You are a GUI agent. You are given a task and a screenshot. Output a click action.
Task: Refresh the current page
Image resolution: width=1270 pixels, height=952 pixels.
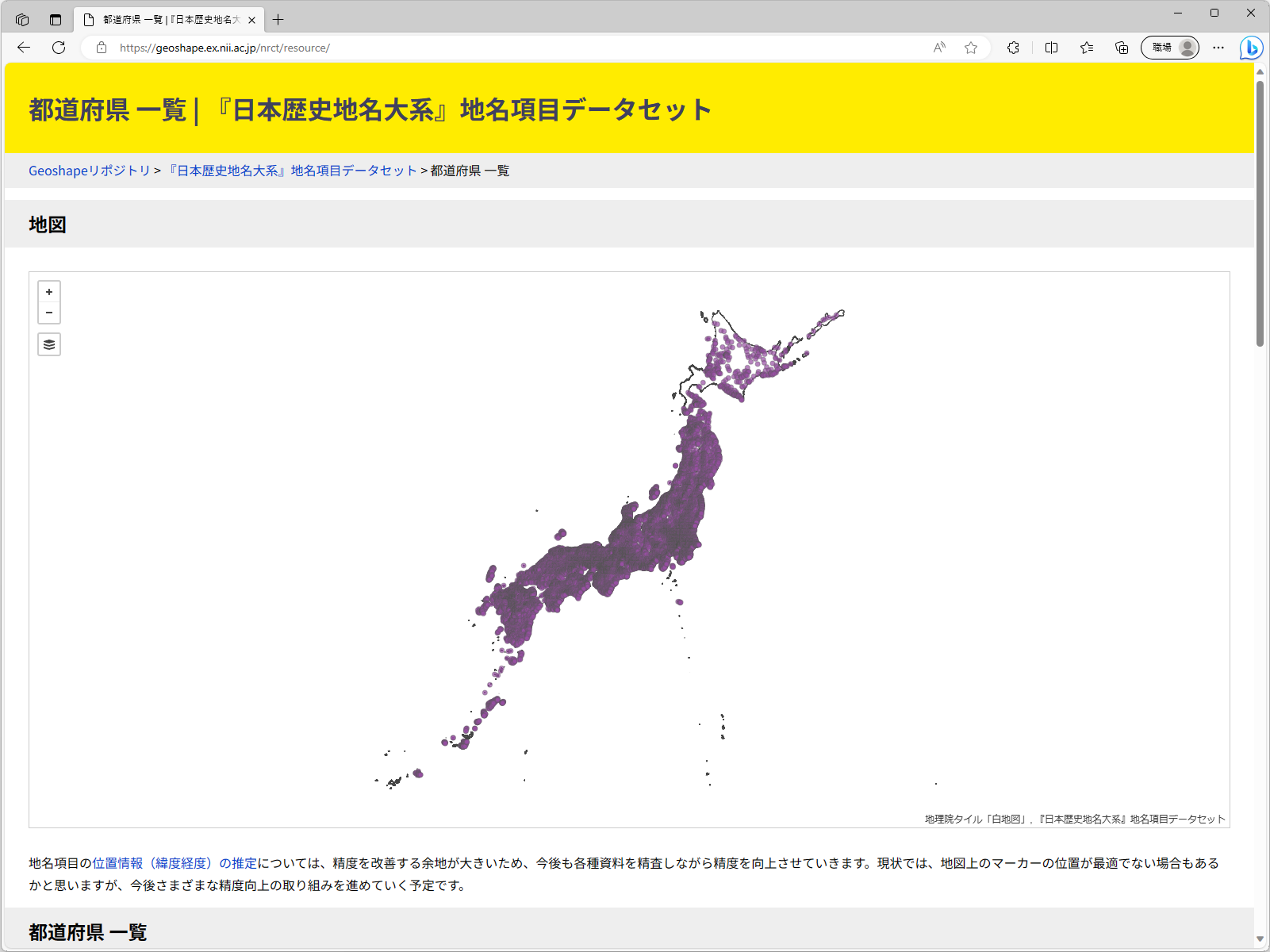[x=59, y=48]
